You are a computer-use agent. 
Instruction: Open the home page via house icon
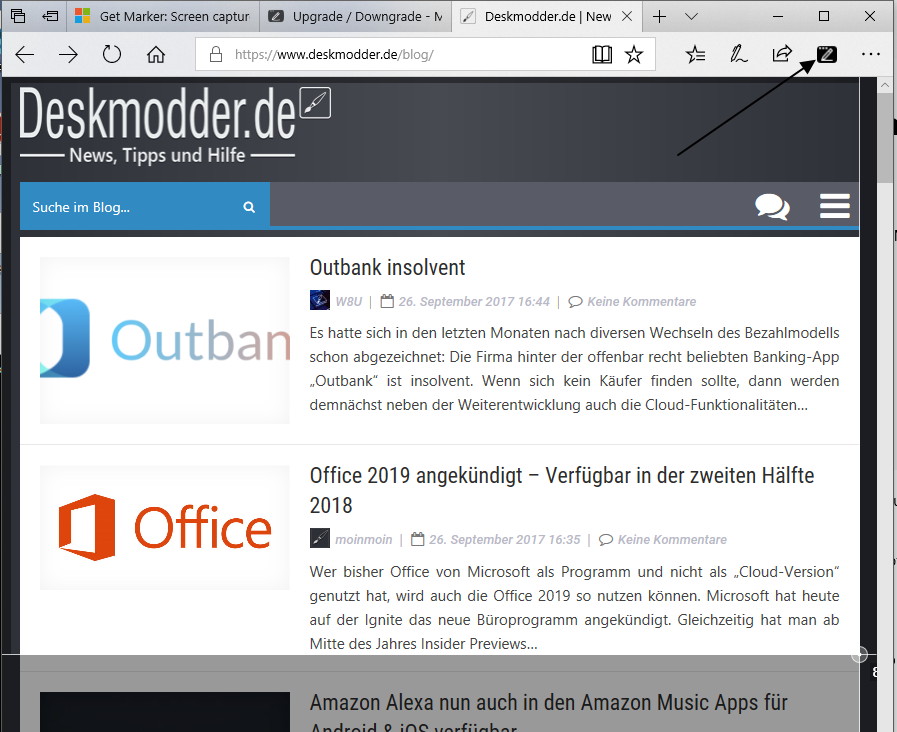[x=156, y=55]
